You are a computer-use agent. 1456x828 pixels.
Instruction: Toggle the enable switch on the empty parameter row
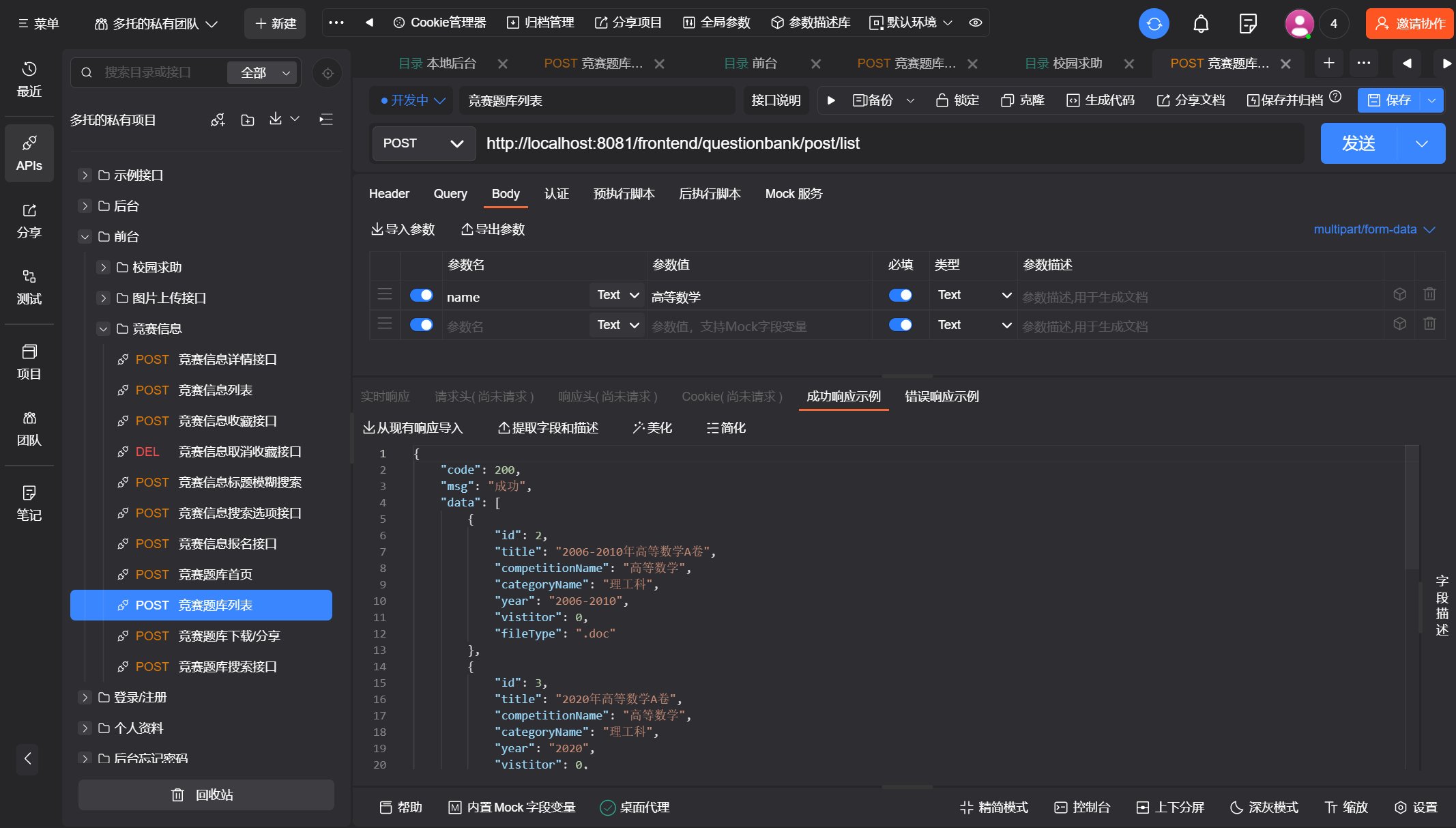coord(421,325)
